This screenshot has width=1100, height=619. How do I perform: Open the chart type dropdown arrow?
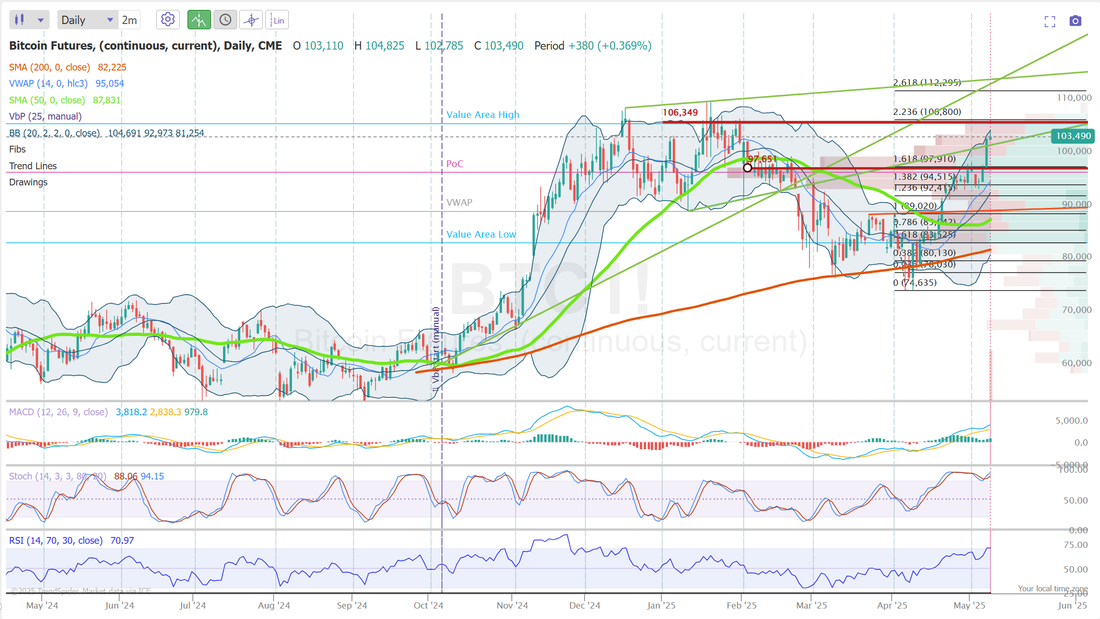41,20
